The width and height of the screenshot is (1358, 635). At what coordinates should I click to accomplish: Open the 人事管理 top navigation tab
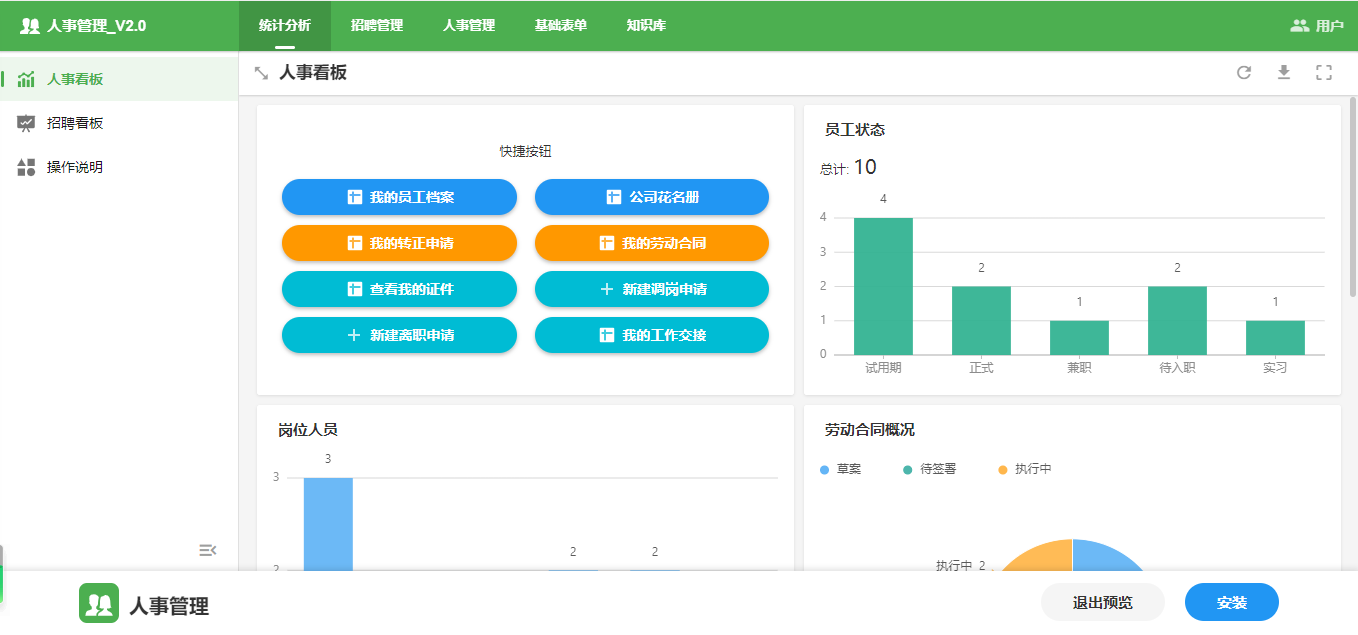pyautogui.click(x=469, y=26)
